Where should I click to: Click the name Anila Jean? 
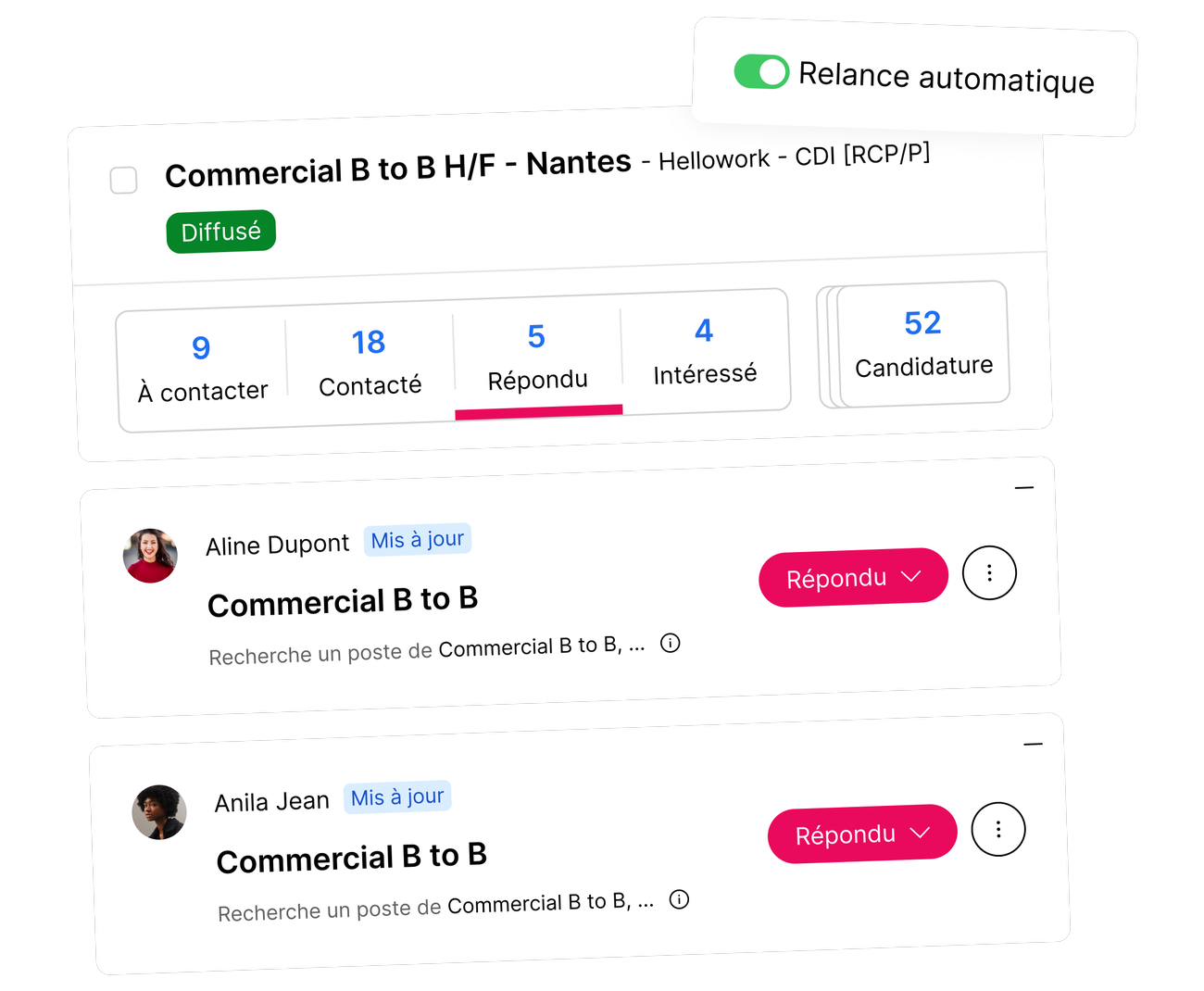point(271,801)
